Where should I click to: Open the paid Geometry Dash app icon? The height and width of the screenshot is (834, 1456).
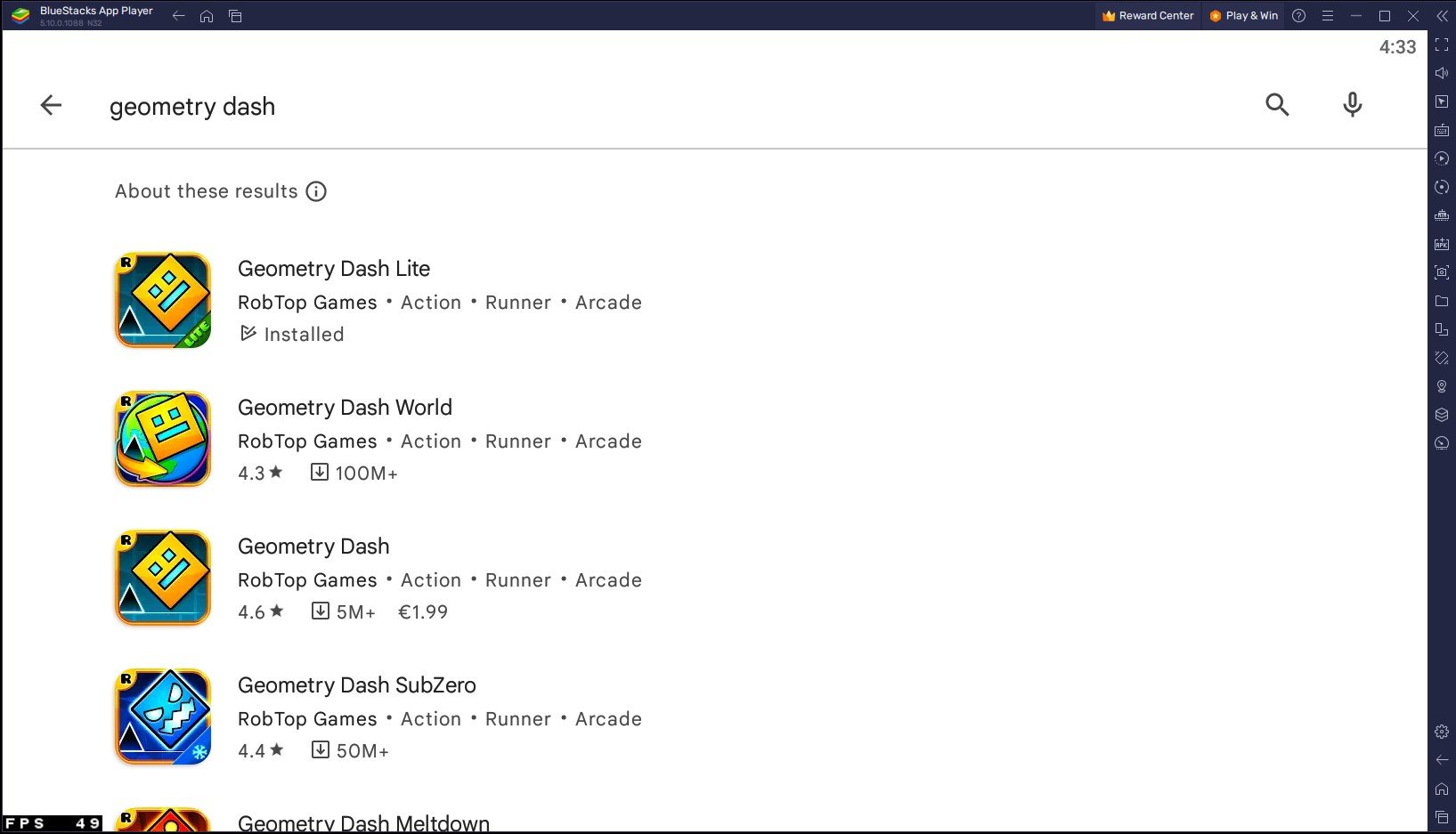tap(163, 578)
